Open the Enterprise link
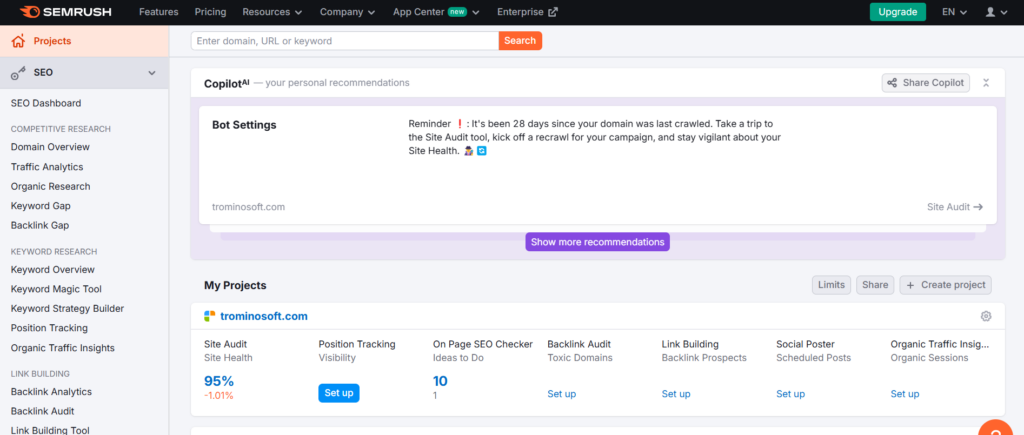Image resolution: width=1024 pixels, height=435 pixels. [x=528, y=12]
